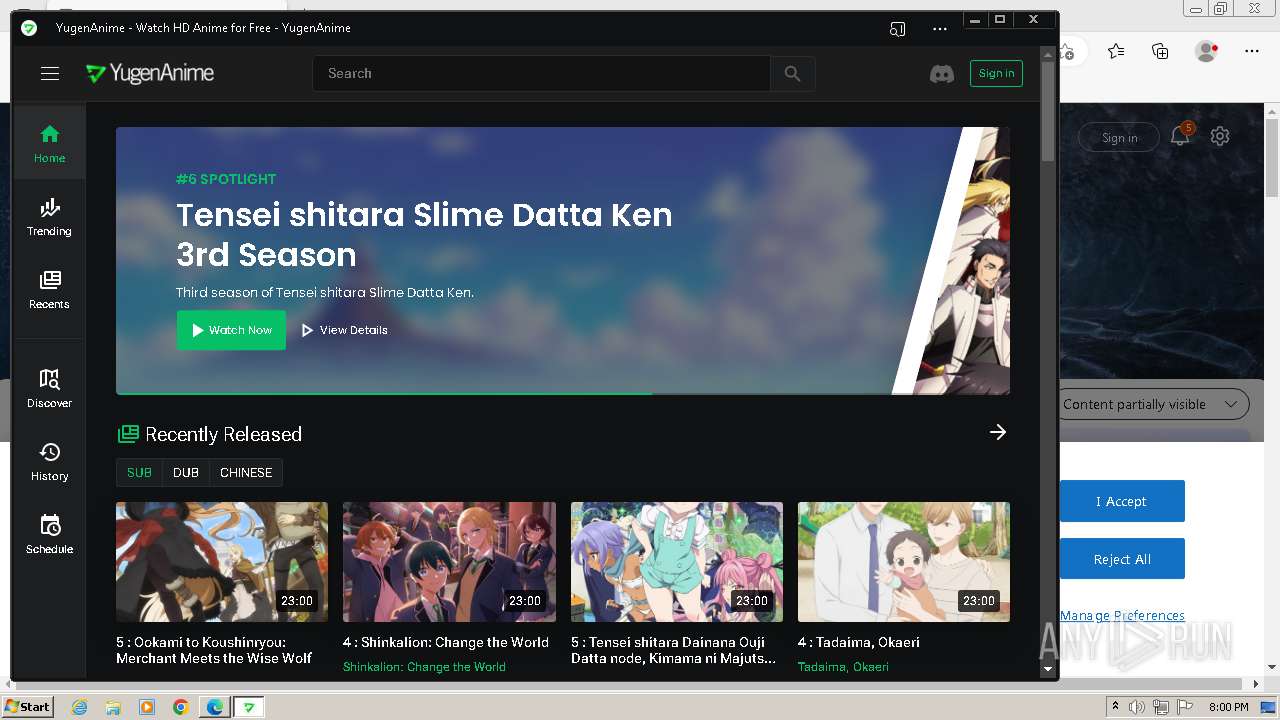This screenshot has height=720, width=1280.
Task: Click the volume icon in system tray
Action: tap(1137, 707)
